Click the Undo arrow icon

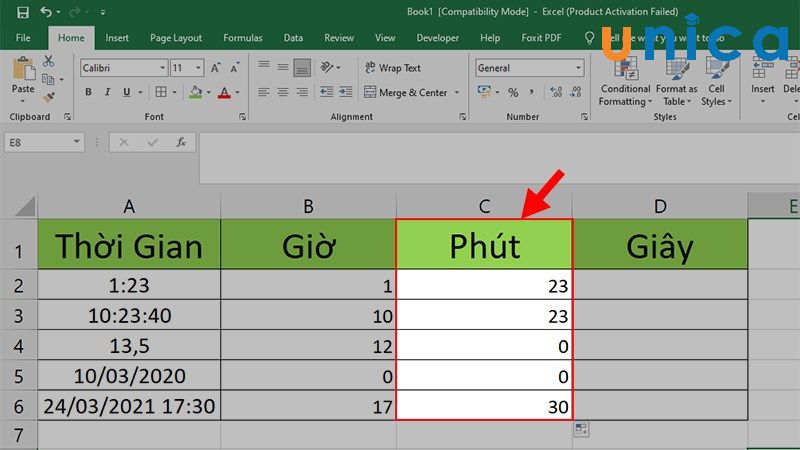click(x=46, y=11)
